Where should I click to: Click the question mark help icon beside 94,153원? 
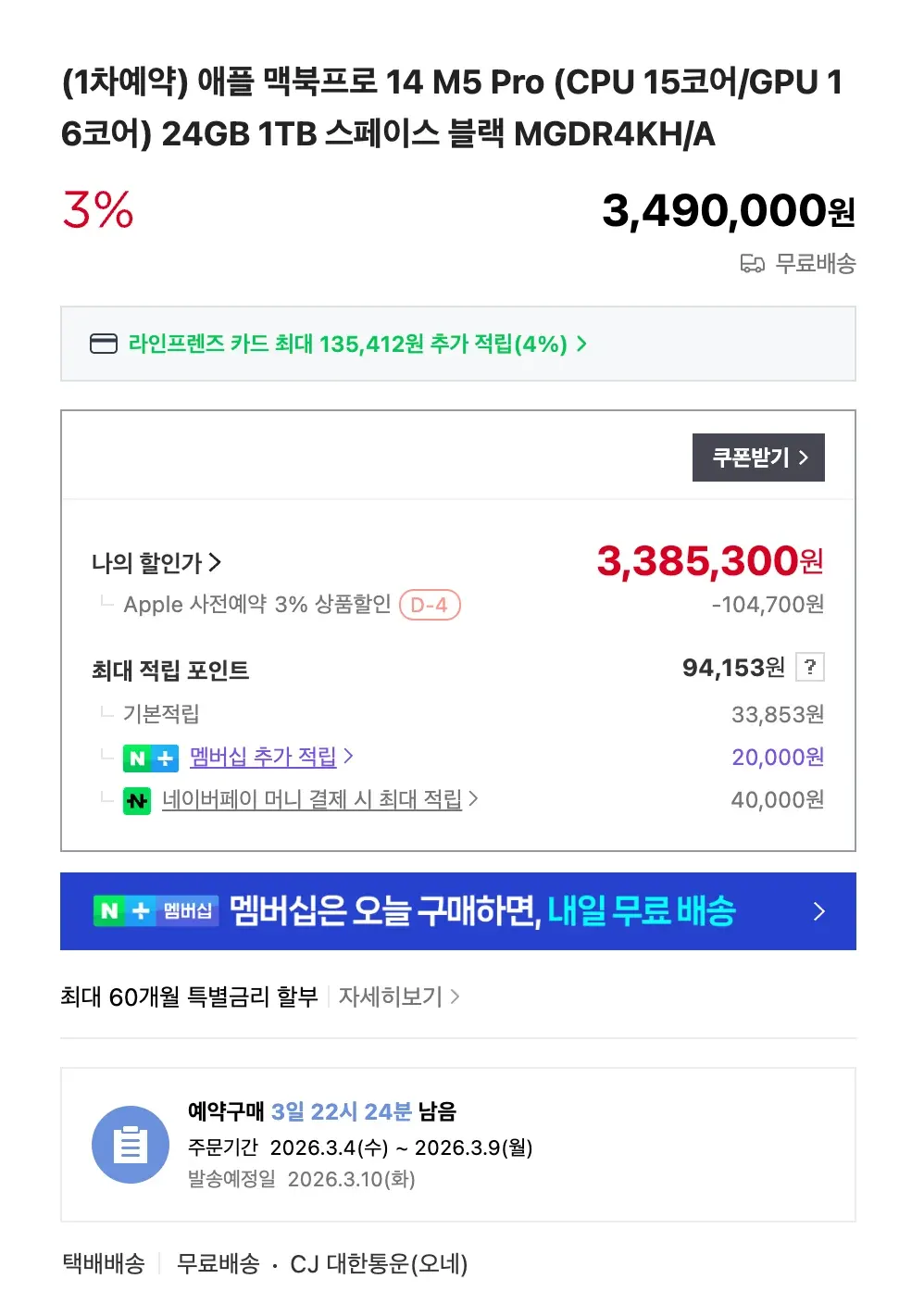pyautogui.click(x=810, y=667)
